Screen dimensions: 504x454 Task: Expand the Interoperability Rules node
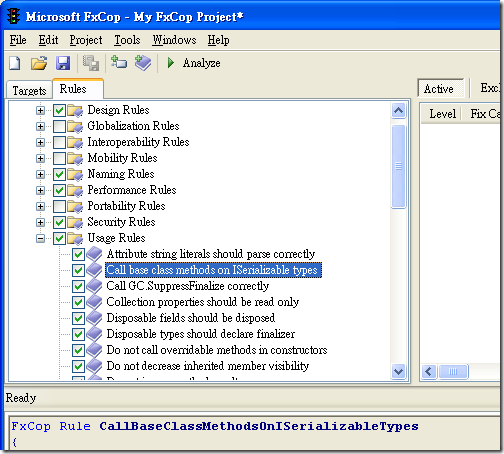pos(40,142)
